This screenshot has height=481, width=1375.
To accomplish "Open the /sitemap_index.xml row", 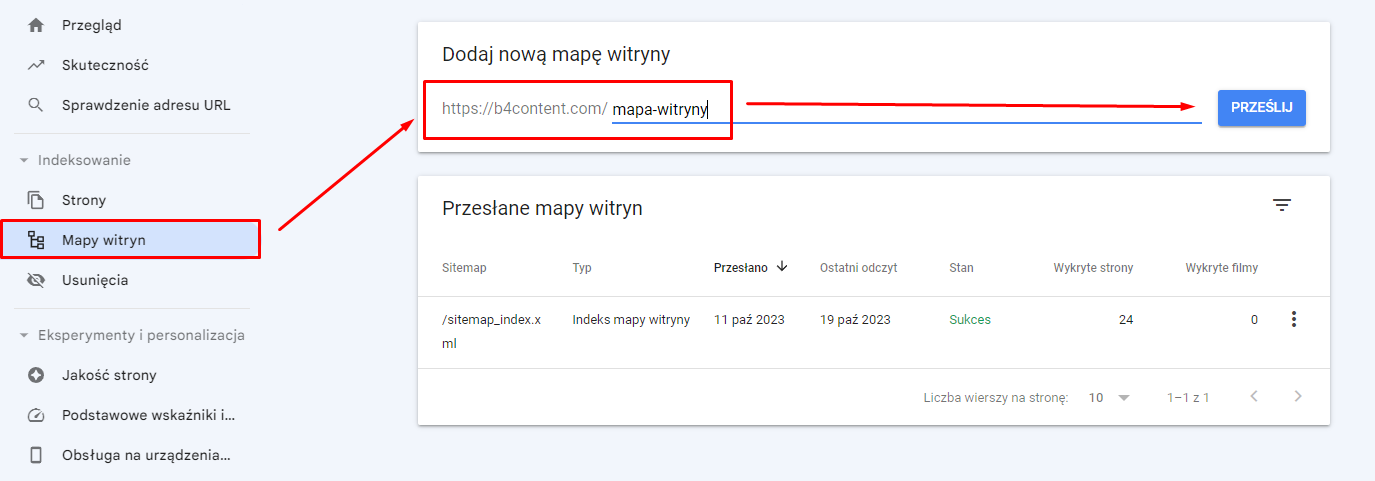I will tap(874, 332).
